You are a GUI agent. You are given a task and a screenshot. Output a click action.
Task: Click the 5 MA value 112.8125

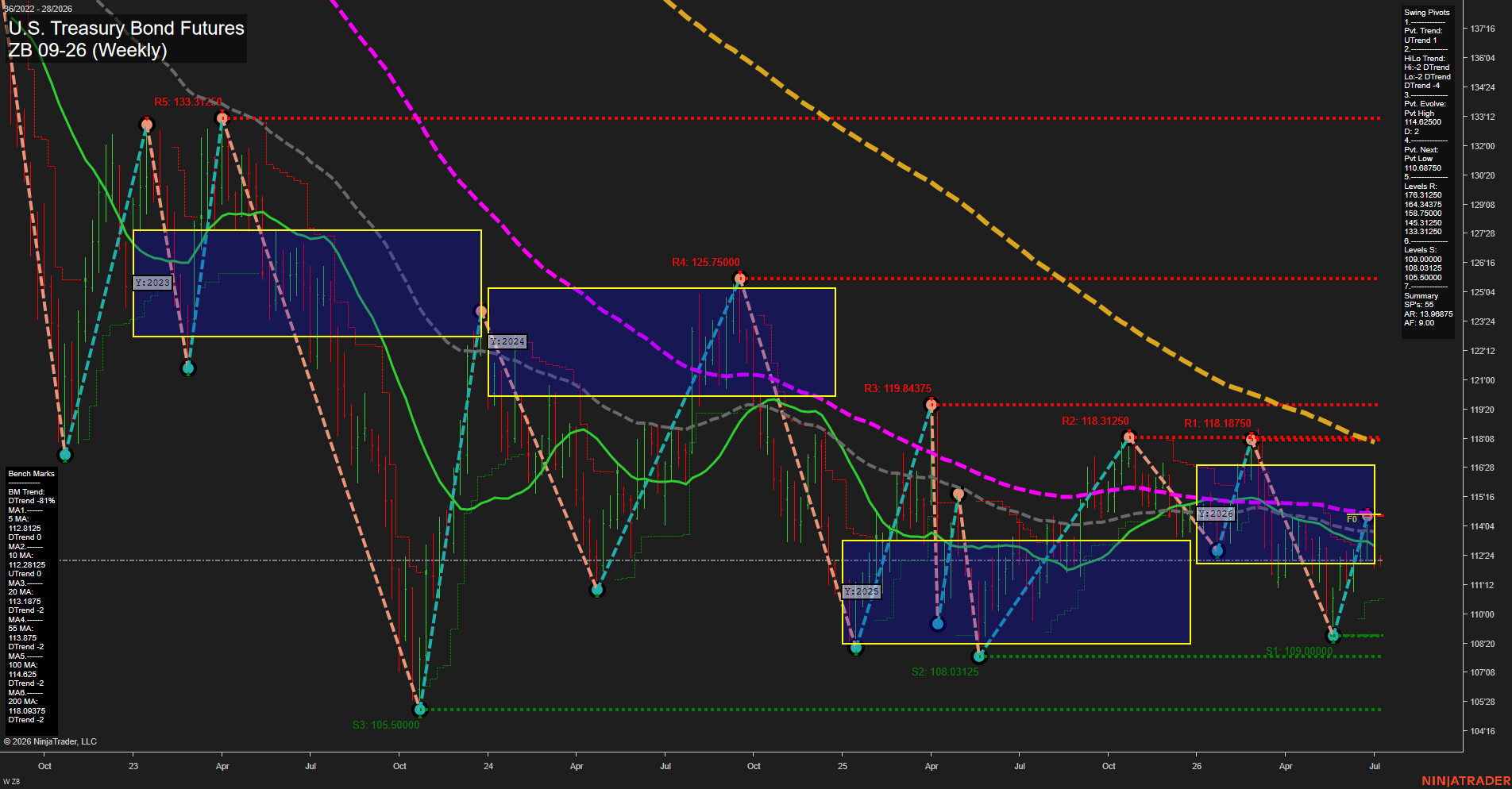(24, 529)
